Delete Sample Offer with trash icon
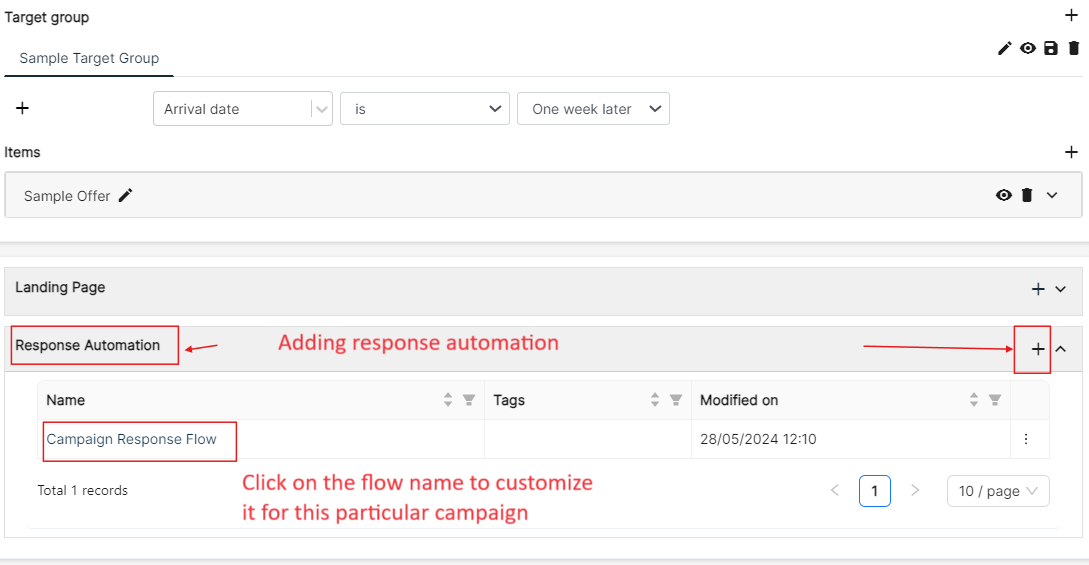Image resolution: width=1089 pixels, height=565 pixels. click(1027, 195)
